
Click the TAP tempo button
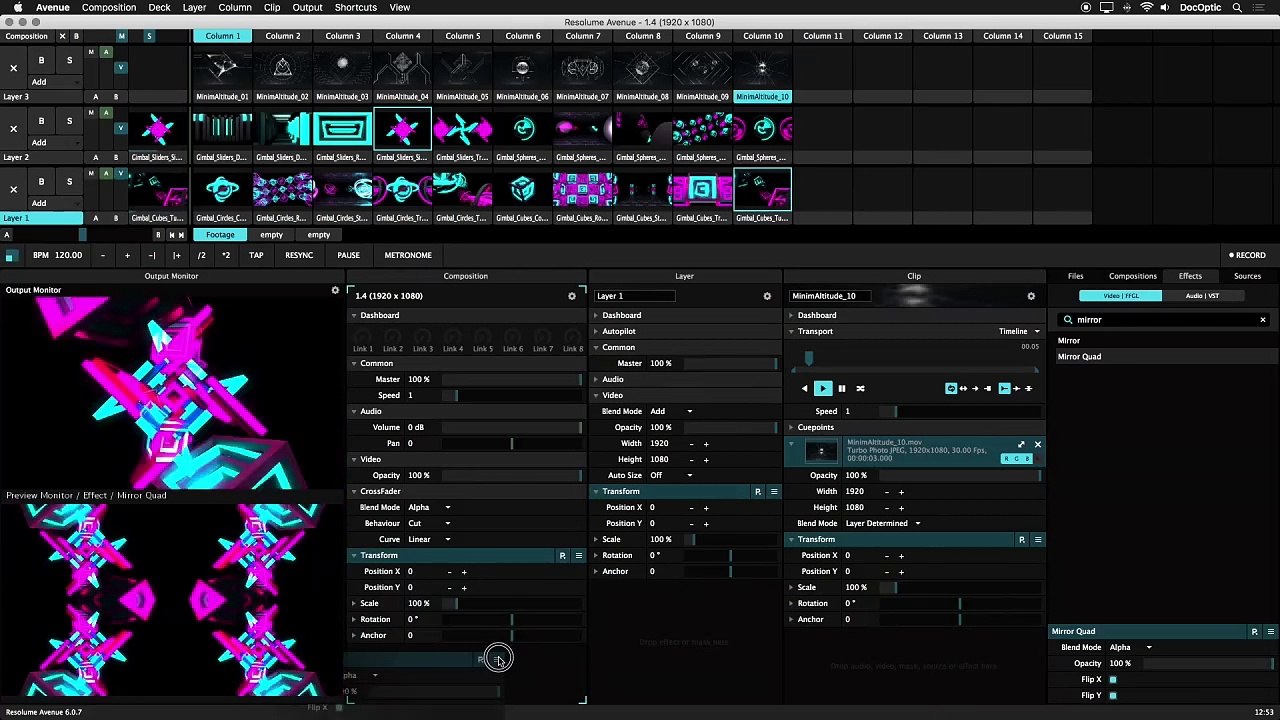(256, 255)
